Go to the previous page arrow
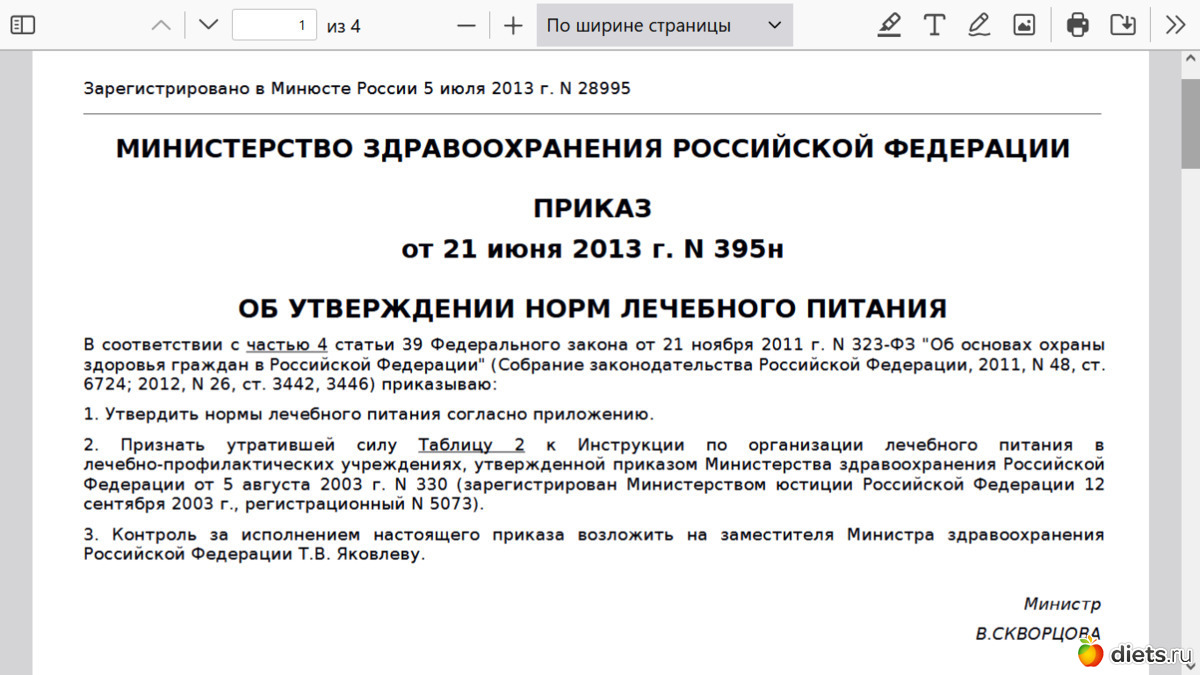The width and height of the screenshot is (1200, 675). [160, 25]
